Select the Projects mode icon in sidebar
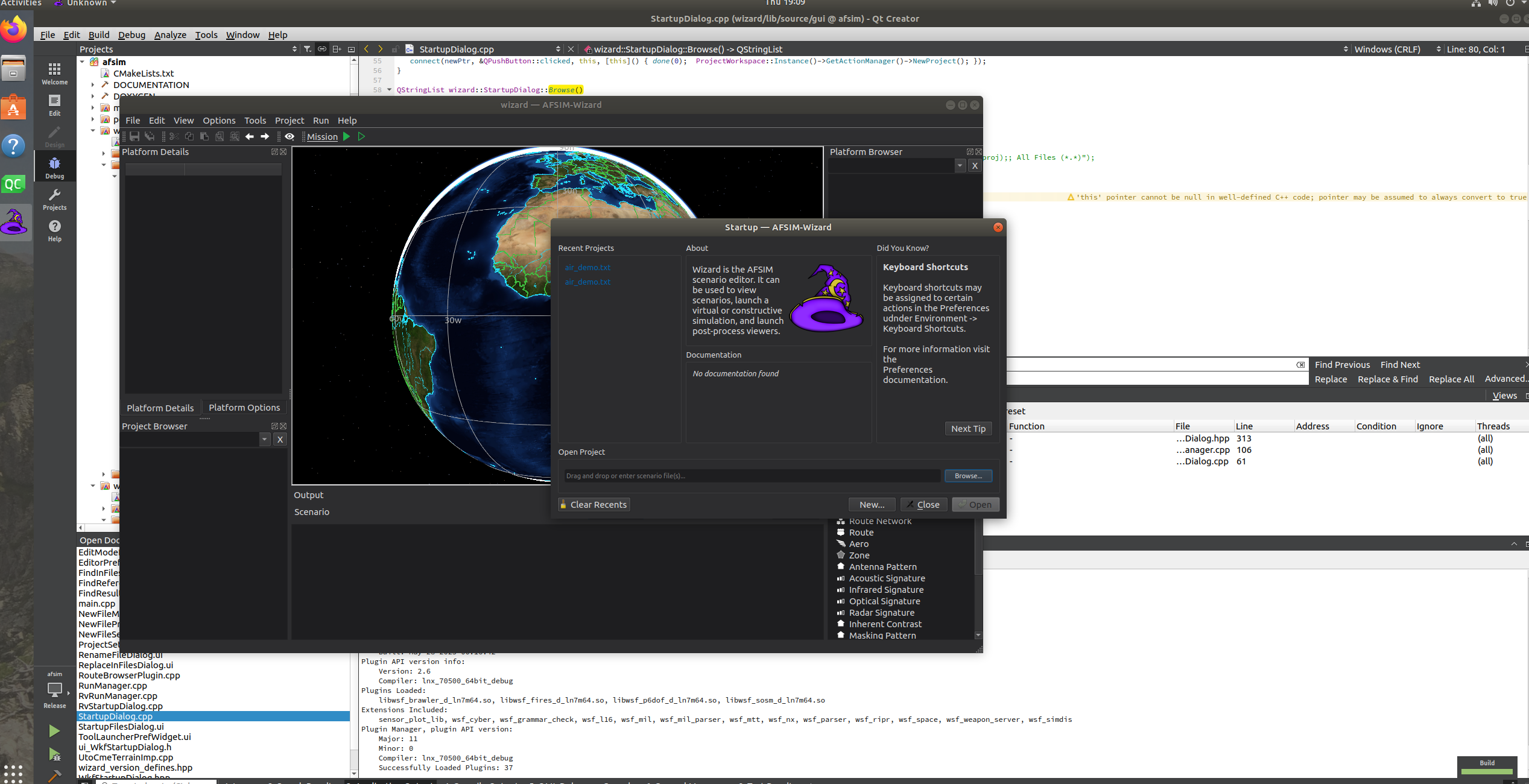Viewport: 1529px width, 784px height. pyautogui.click(x=54, y=199)
